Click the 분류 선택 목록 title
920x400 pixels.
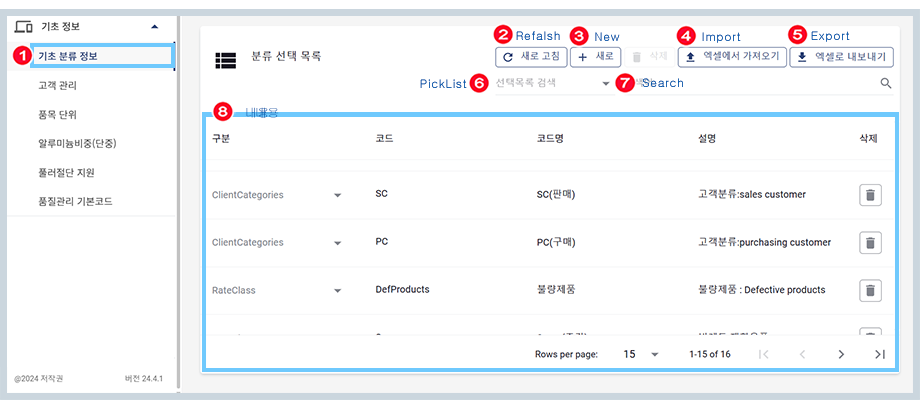[x=286, y=57]
